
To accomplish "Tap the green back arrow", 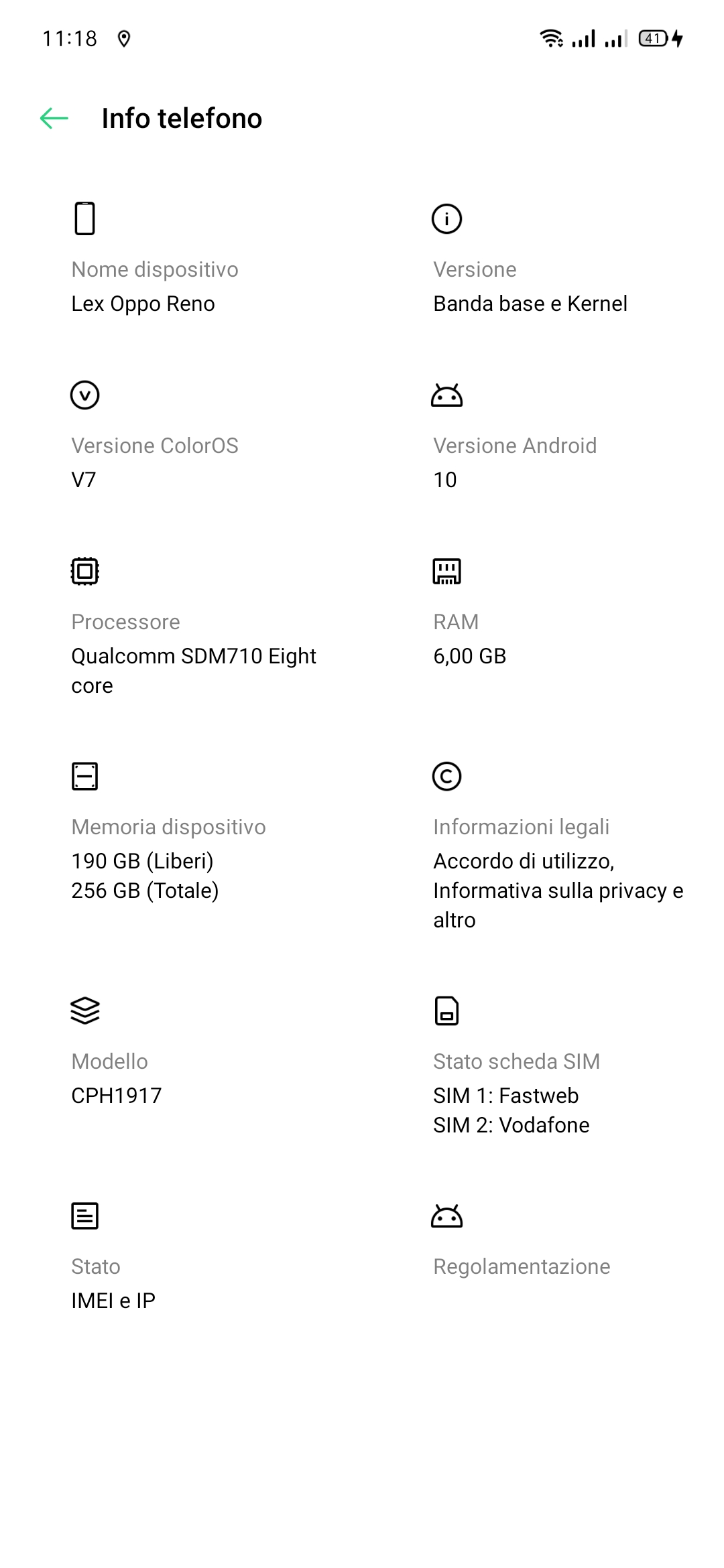I will pyautogui.click(x=54, y=119).
